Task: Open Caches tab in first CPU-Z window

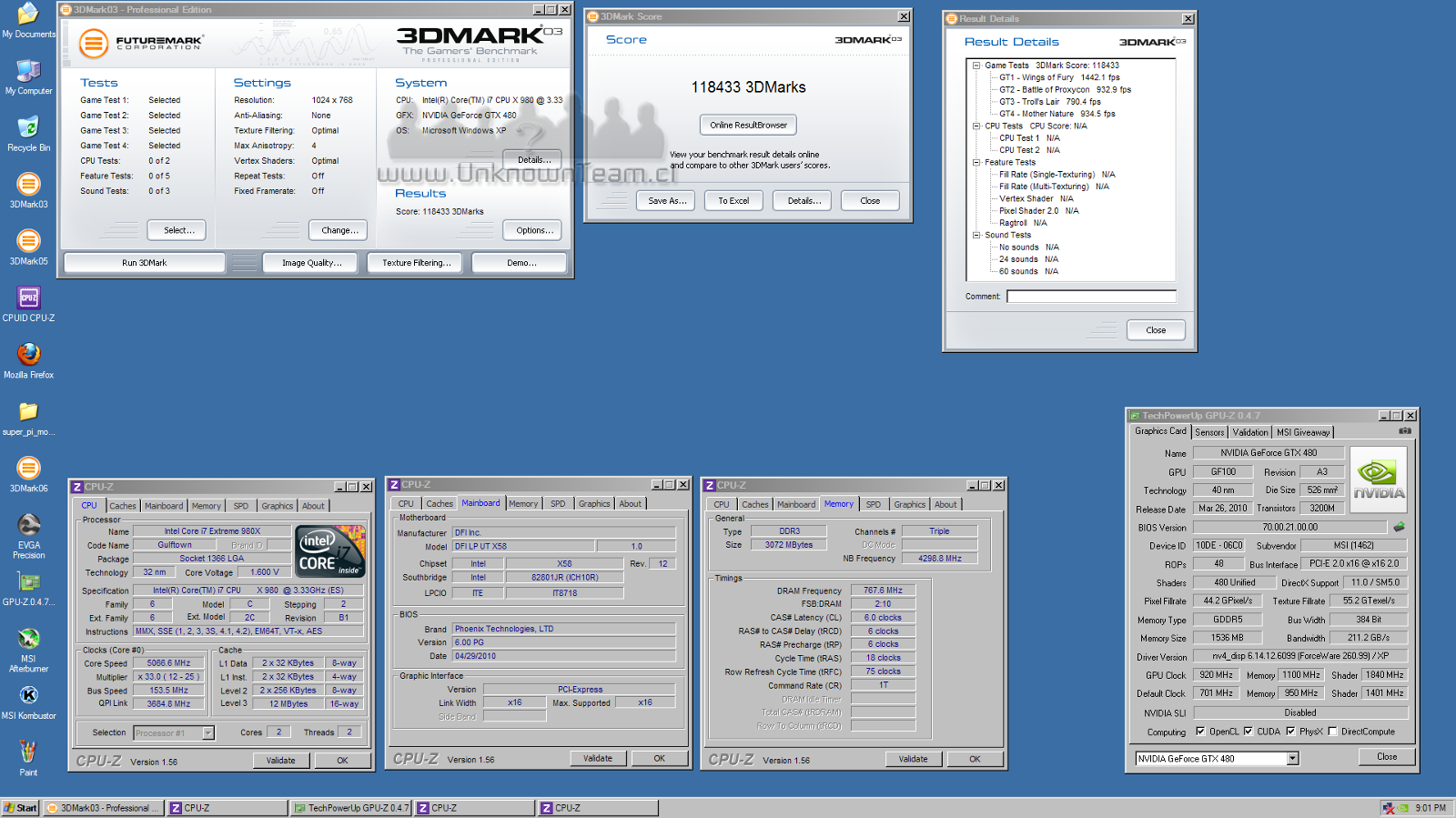Action: pos(123,506)
